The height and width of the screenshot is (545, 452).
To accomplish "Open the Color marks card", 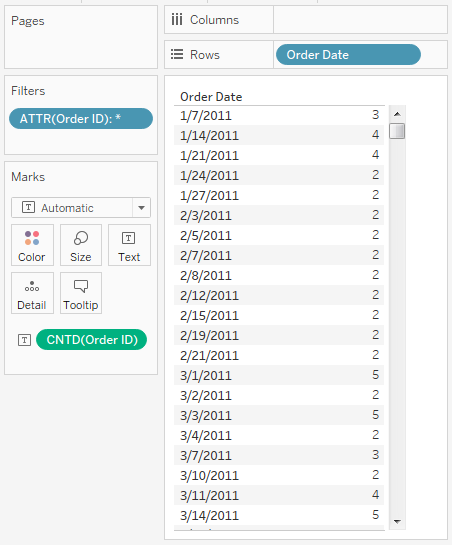I will (32, 245).
